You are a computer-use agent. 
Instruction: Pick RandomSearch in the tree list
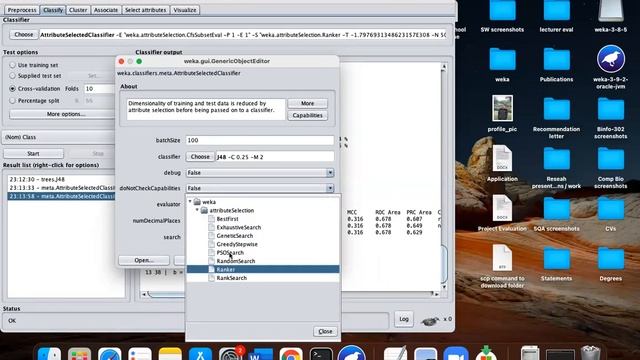point(236,261)
